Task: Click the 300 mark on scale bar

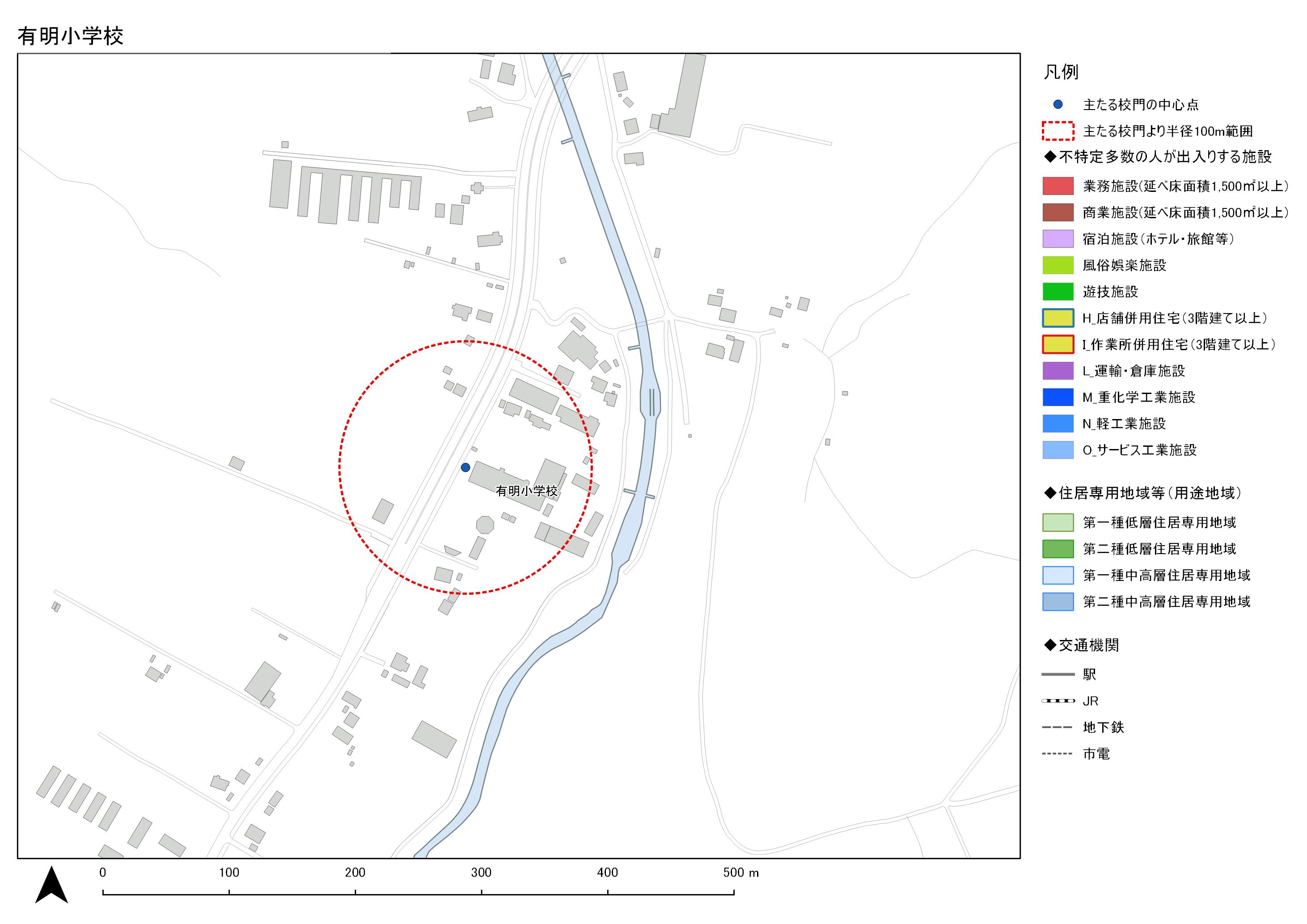Action: click(482, 873)
